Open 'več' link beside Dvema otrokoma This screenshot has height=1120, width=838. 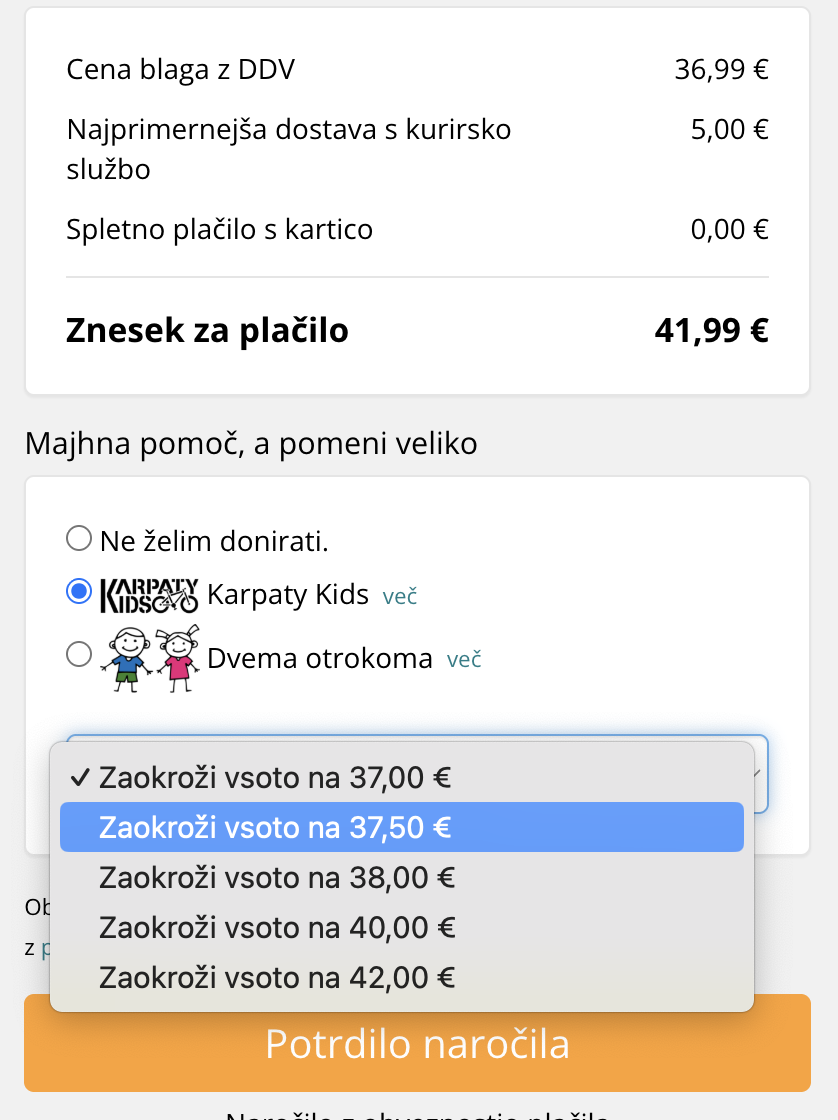(x=464, y=659)
